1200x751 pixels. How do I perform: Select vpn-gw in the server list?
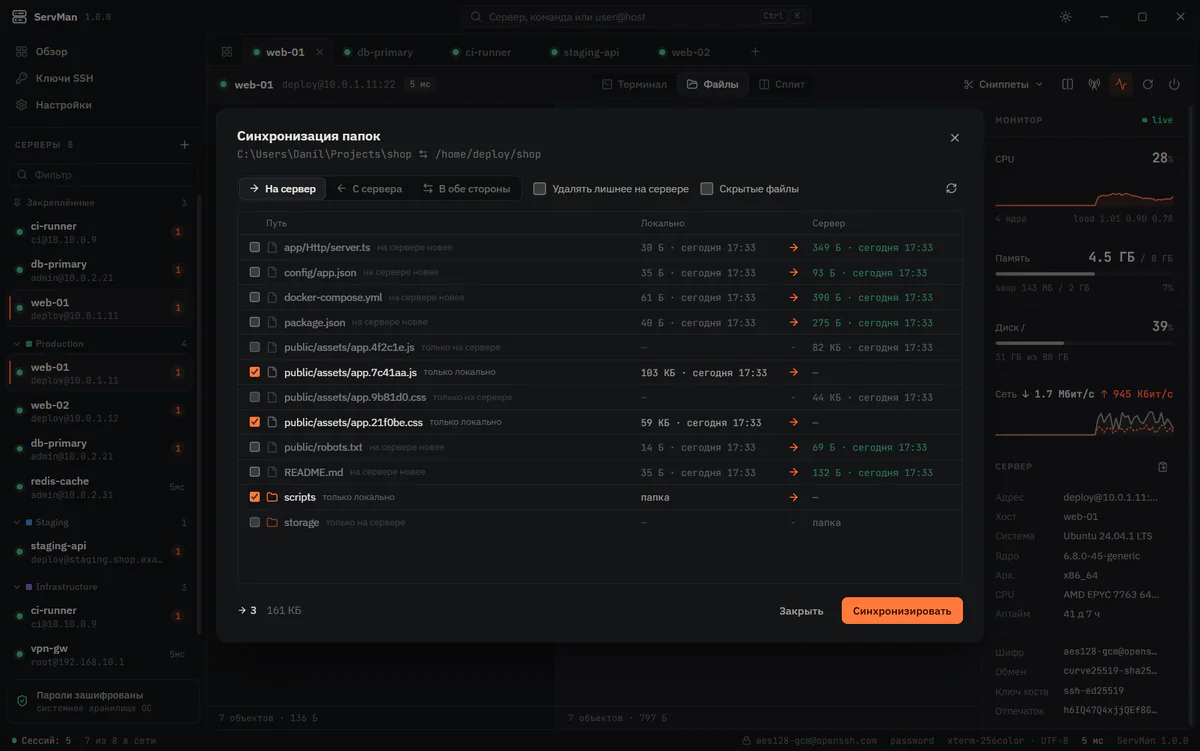(100, 654)
